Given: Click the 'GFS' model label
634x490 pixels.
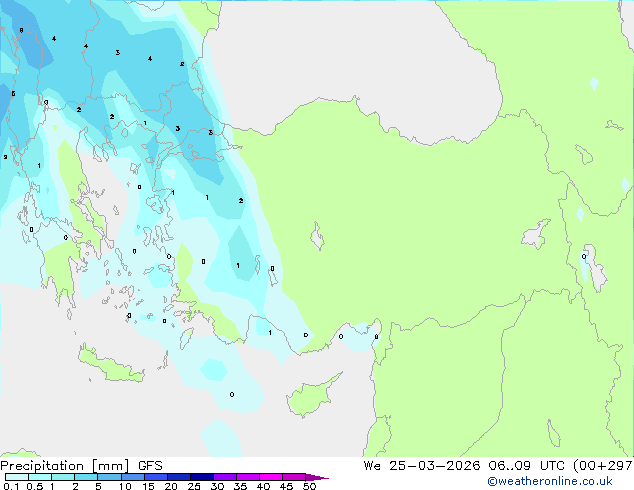Looking at the screenshot, I should pyautogui.click(x=150, y=466).
